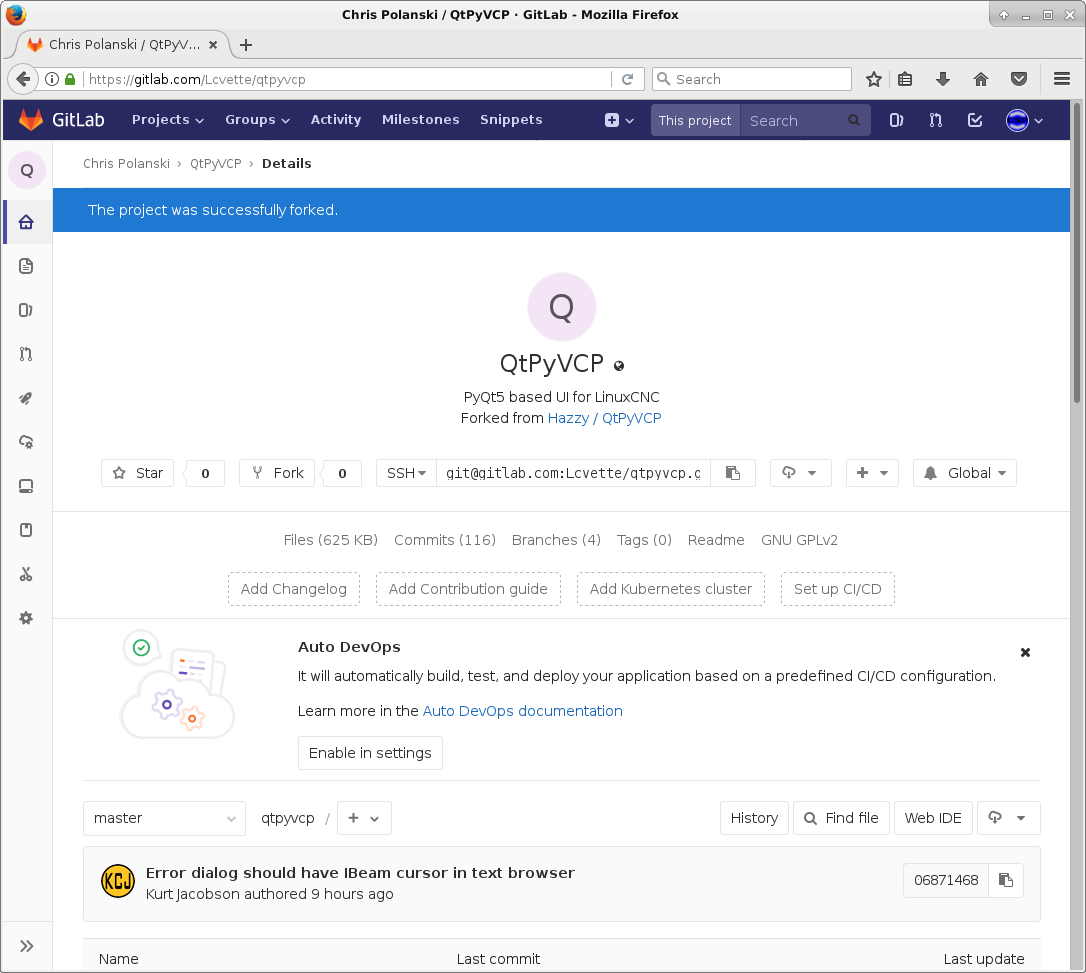Open the Branches (4) link

pos(556,540)
